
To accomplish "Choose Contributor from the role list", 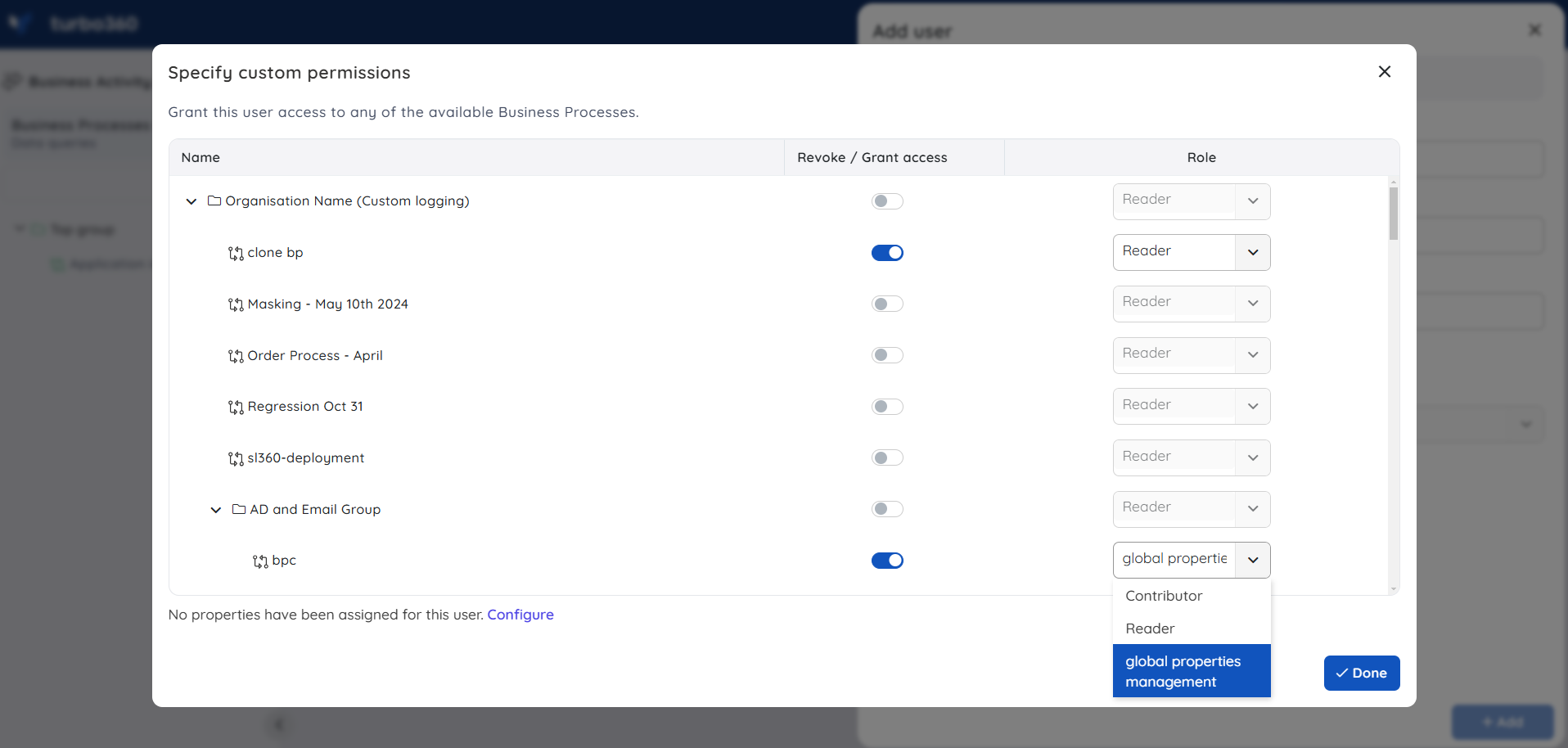I will click(1192, 596).
